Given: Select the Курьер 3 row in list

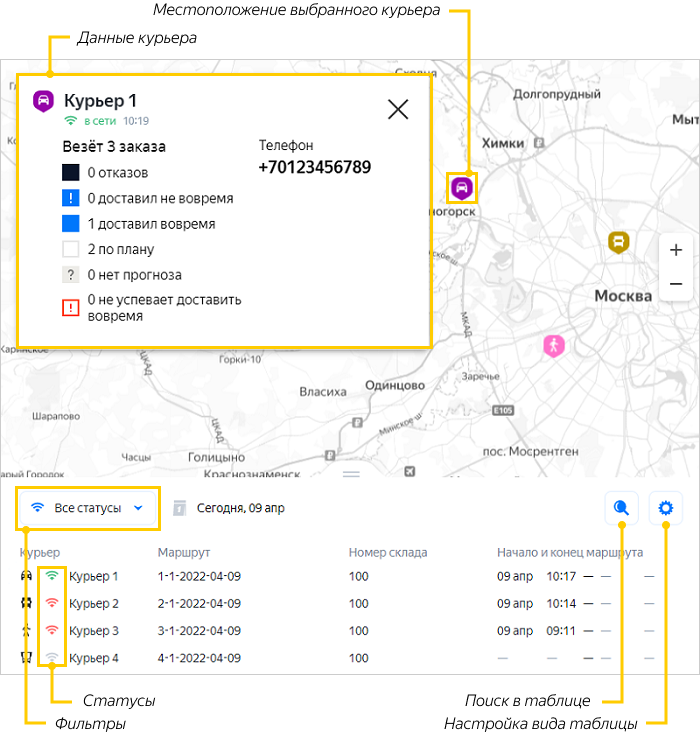Looking at the screenshot, I should point(94,631).
